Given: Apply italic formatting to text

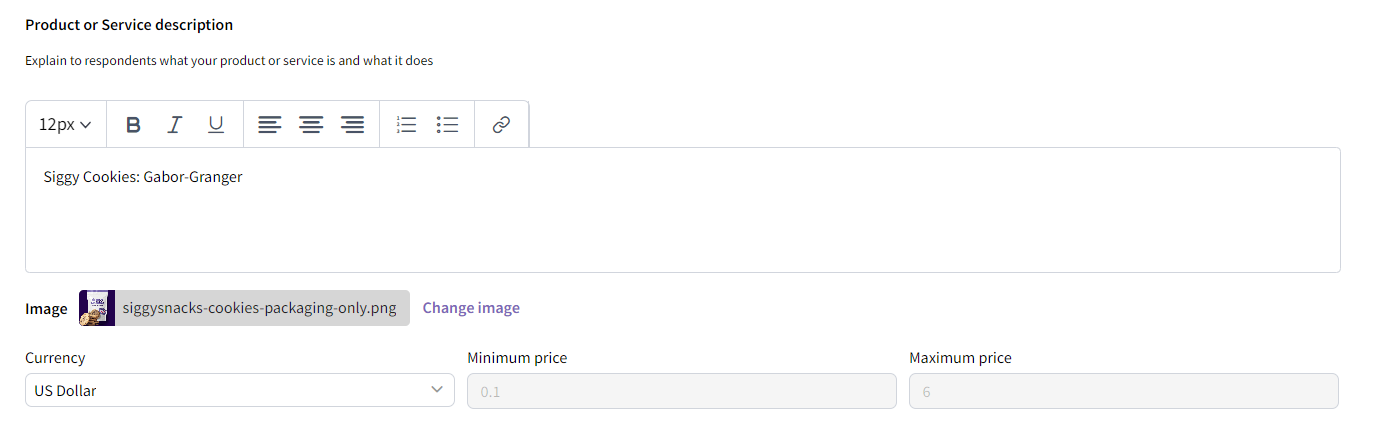Looking at the screenshot, I should [x=174, y=125].
